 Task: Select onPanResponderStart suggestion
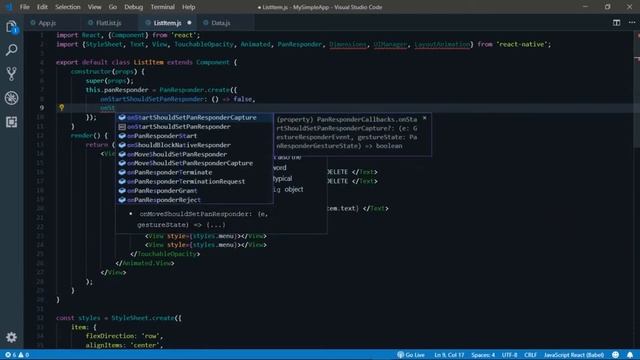coord(194,136)
